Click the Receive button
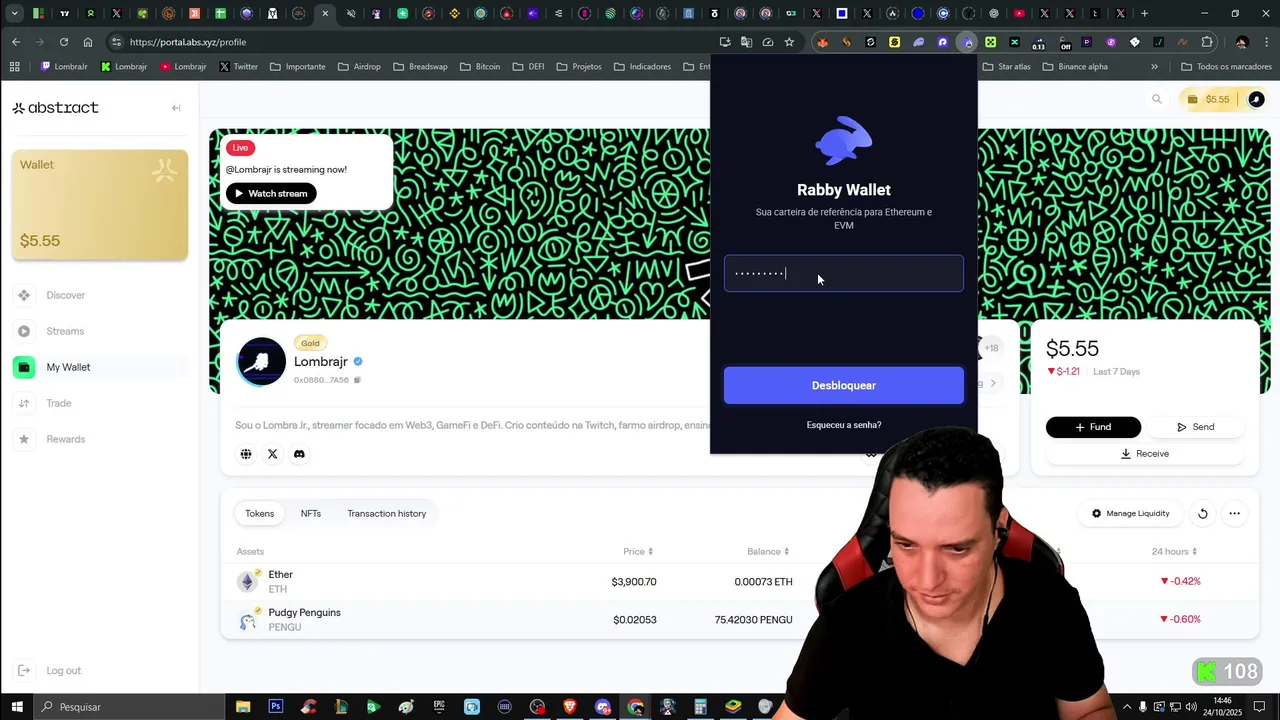This screenshot has width=1280, height=720. click(1145, 453)
